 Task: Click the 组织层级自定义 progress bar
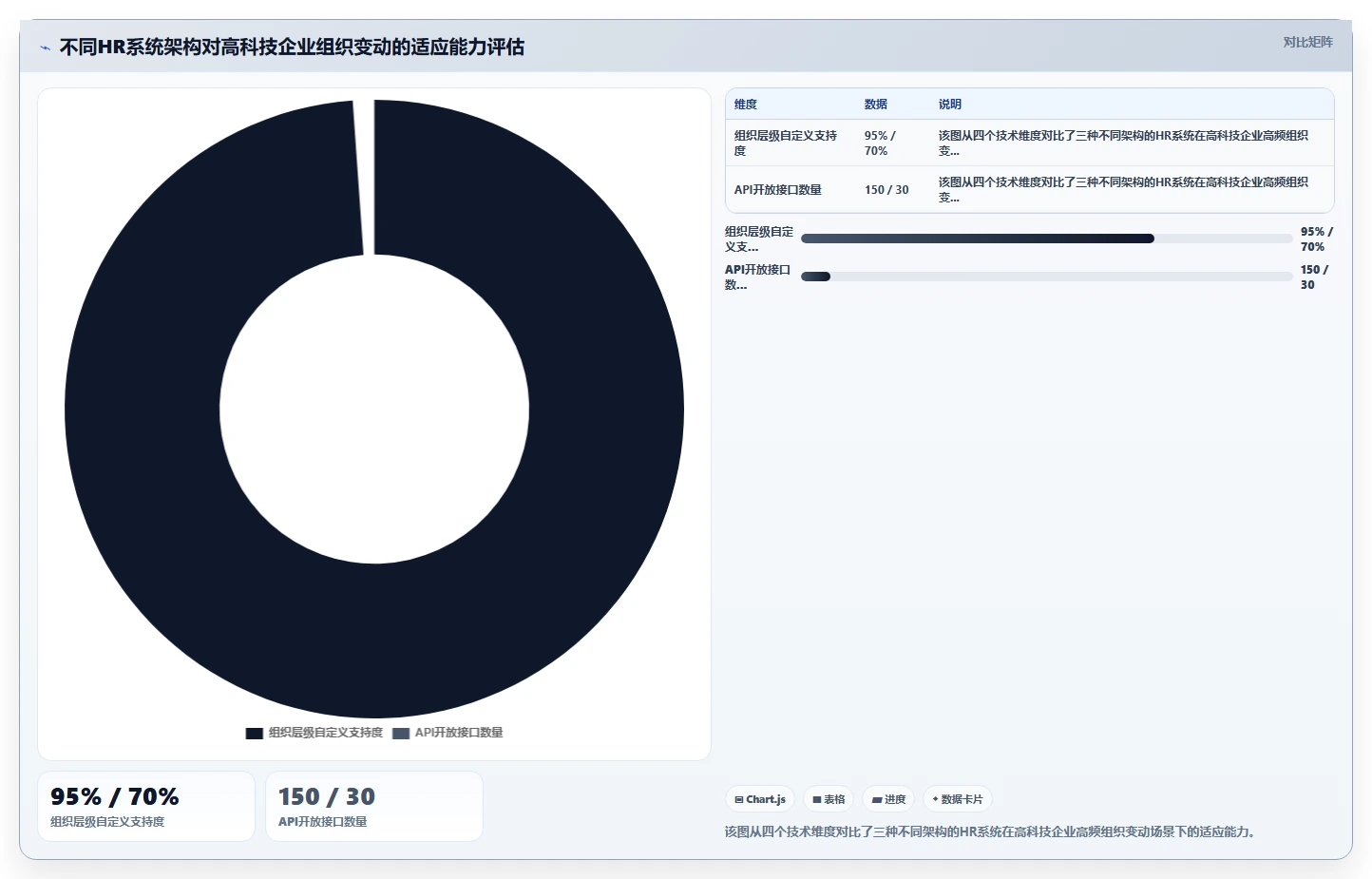coord(1046,239)
